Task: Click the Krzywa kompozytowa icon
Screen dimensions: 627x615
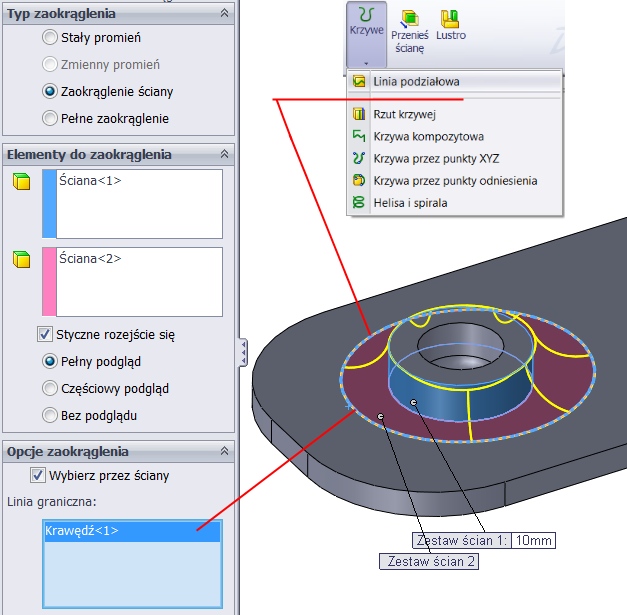Action: click(x=359, y=136)
